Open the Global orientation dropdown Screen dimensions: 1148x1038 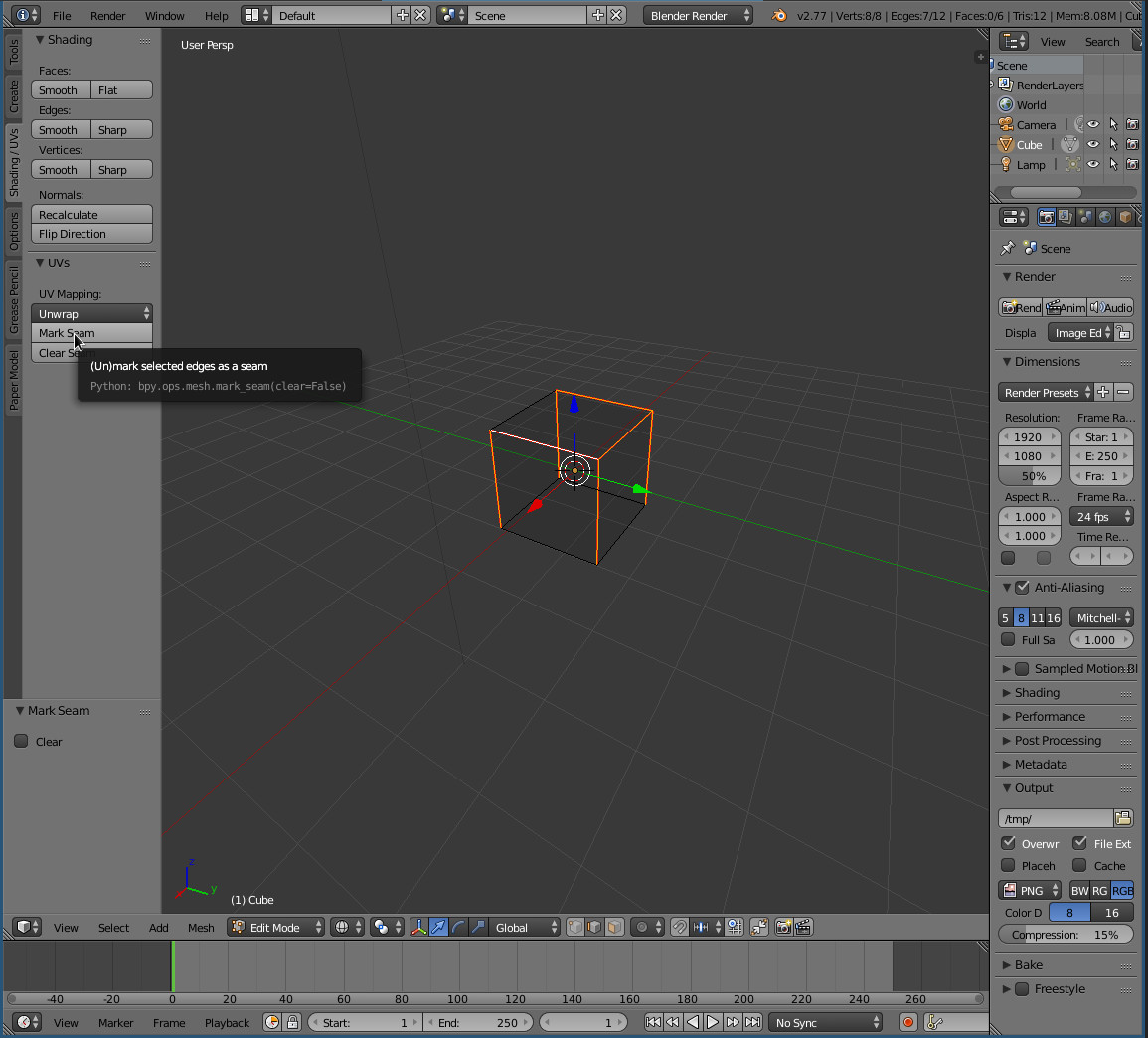pyautogui.click(x=524, y=927)
